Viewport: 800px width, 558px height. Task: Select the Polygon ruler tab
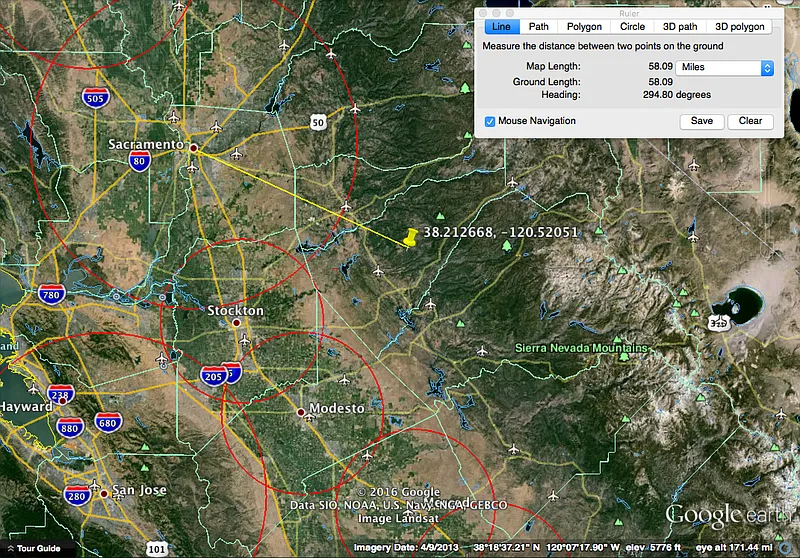point(584,27)
